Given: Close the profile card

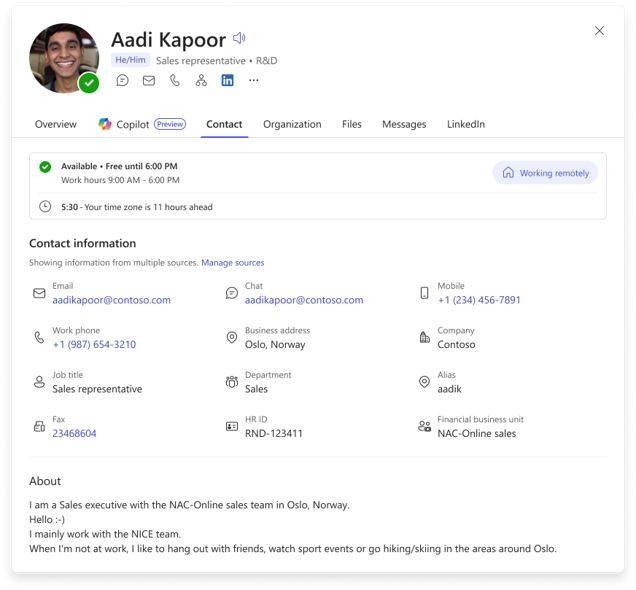Looking at the screenshot, I should [x=599, y=31].
